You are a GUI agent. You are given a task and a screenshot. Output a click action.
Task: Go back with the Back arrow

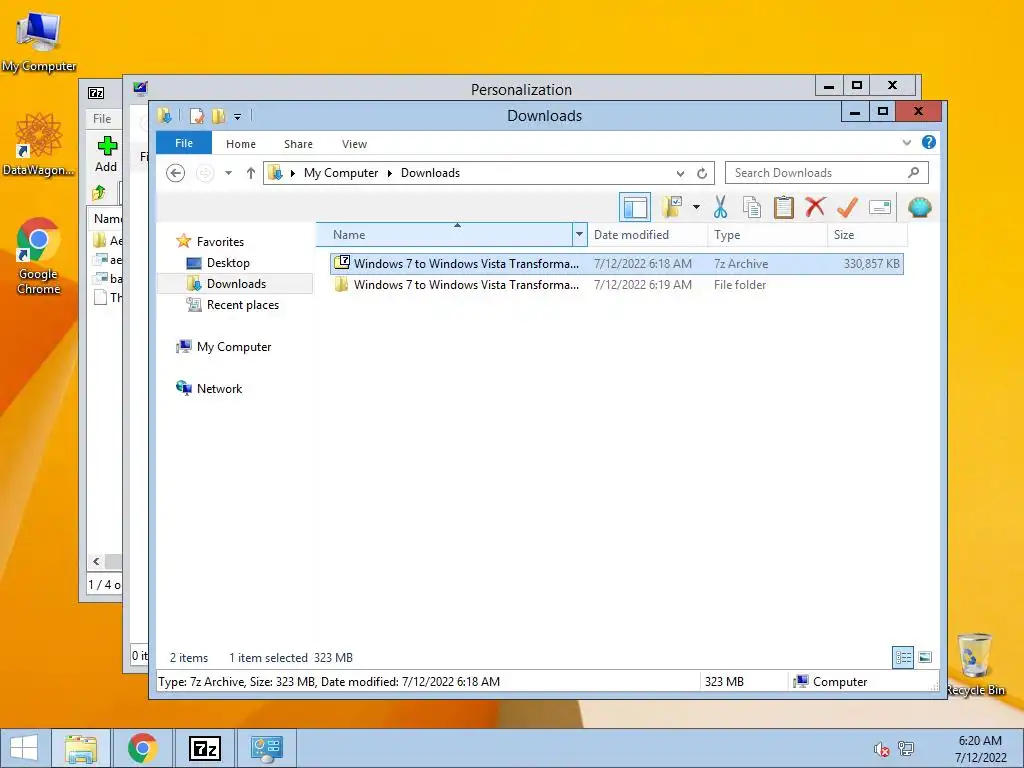tap(175, 173)
